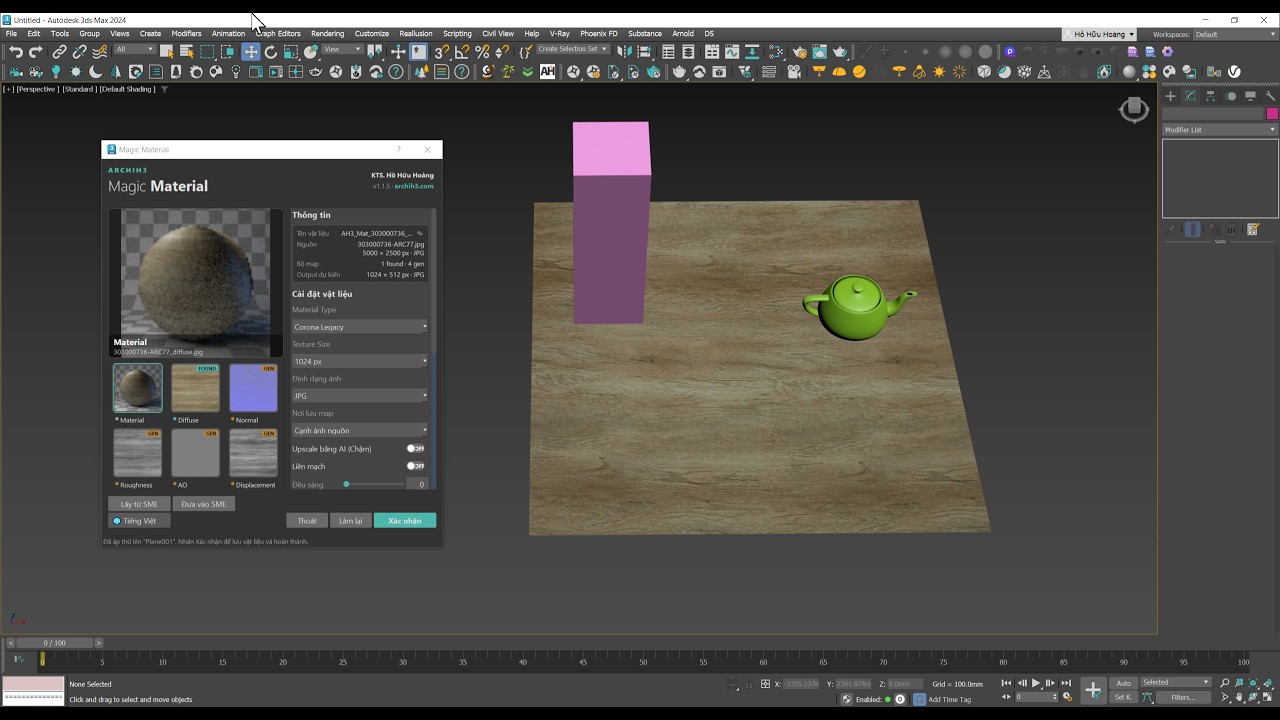1280x720 pixels.
Task: Go to the end frame
Action: (x=1066, y=683)
